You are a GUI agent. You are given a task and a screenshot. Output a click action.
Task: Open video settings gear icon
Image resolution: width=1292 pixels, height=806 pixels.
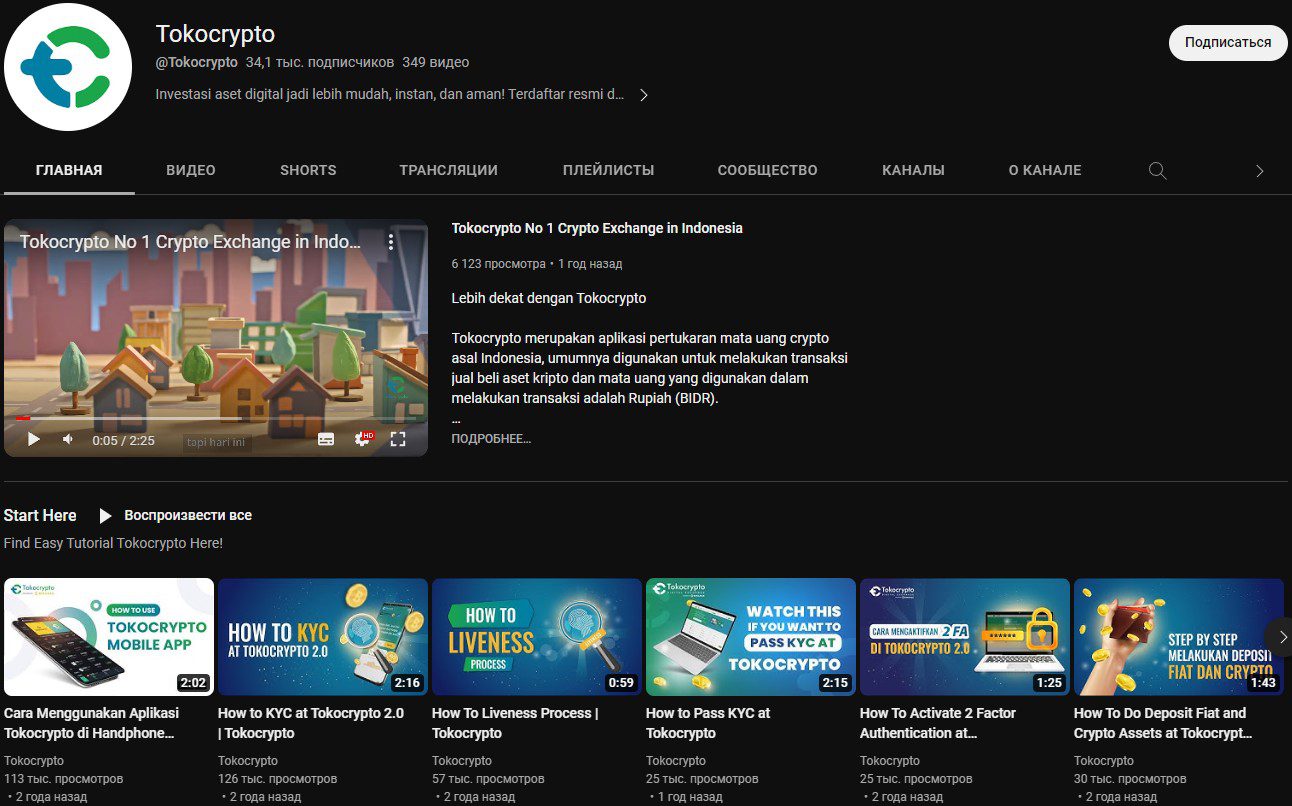(364, 439)
